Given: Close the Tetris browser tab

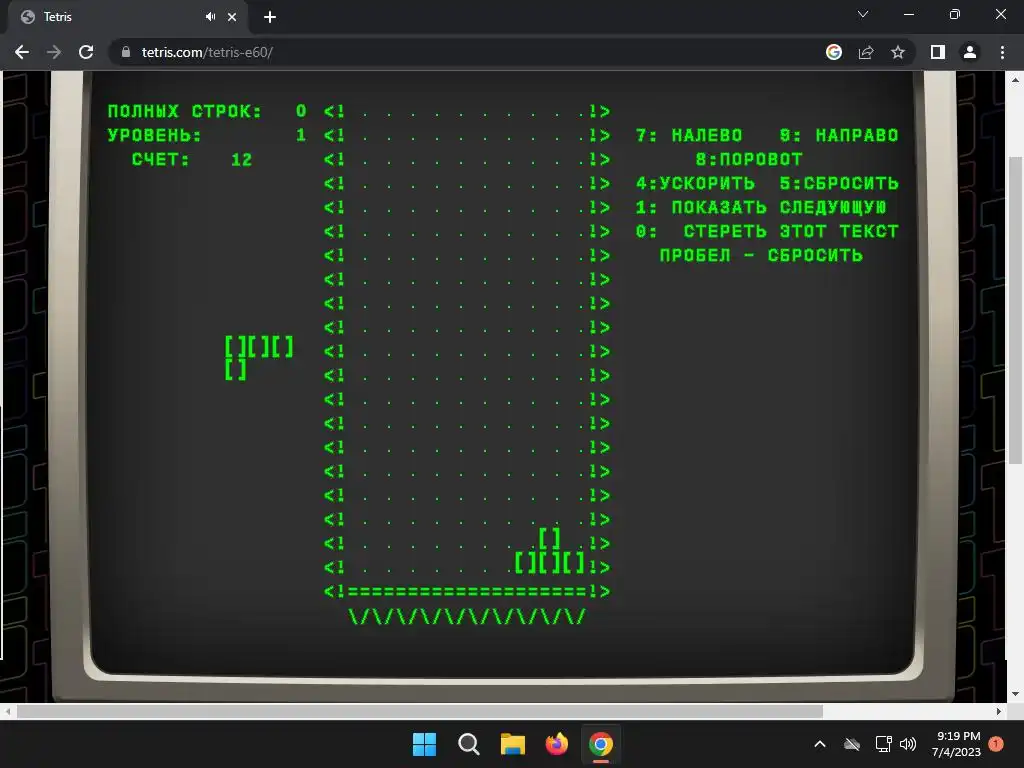Looking at the screenshot, I should [232, 17].
